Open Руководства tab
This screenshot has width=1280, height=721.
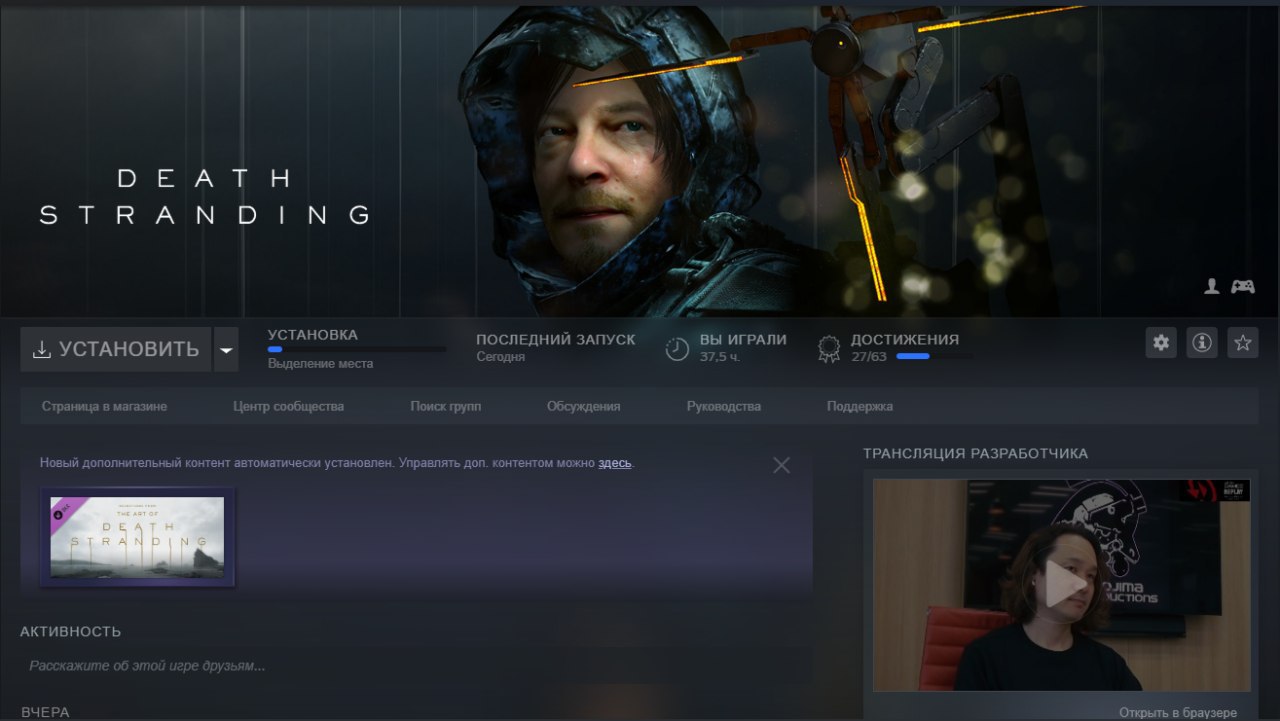click(x=723, y=406)
